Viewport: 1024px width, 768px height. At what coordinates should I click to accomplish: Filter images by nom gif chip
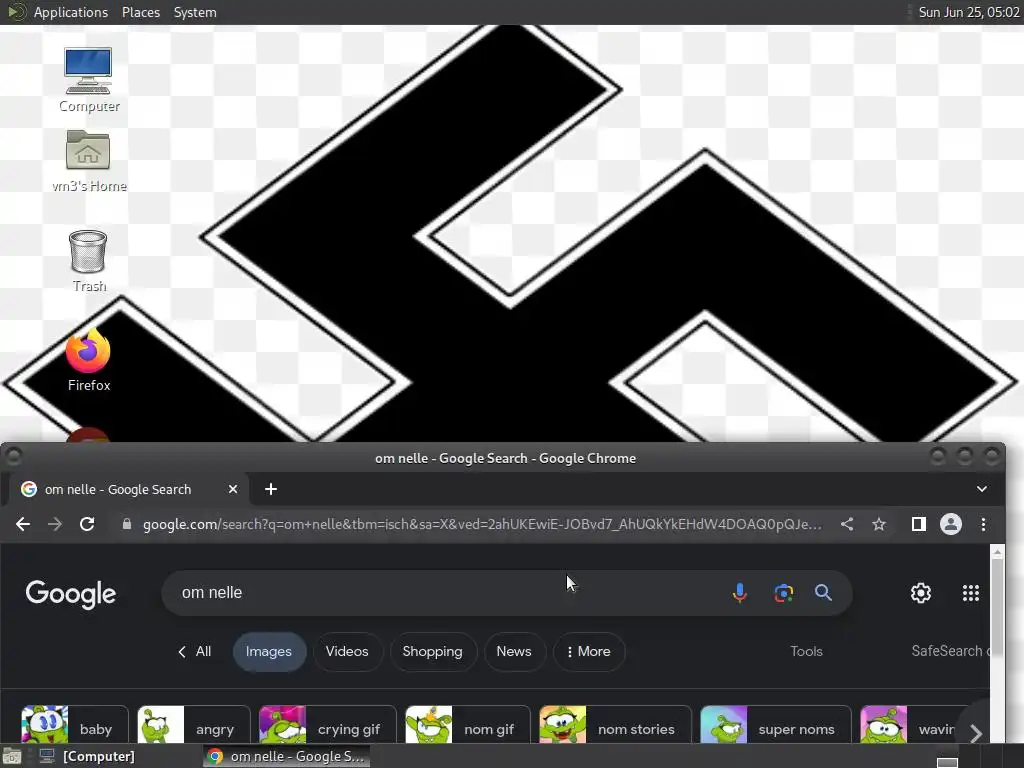point(468,725)
